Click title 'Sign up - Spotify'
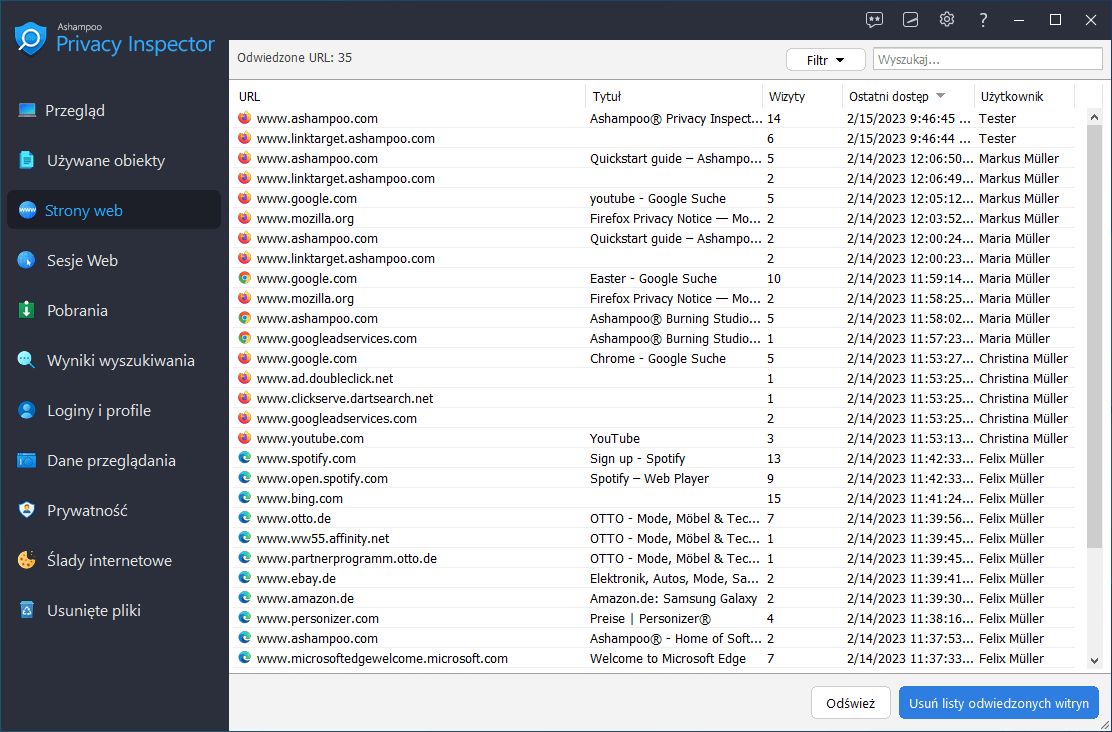Screen dimensions: 1112x732 click(x=638, y=458)
